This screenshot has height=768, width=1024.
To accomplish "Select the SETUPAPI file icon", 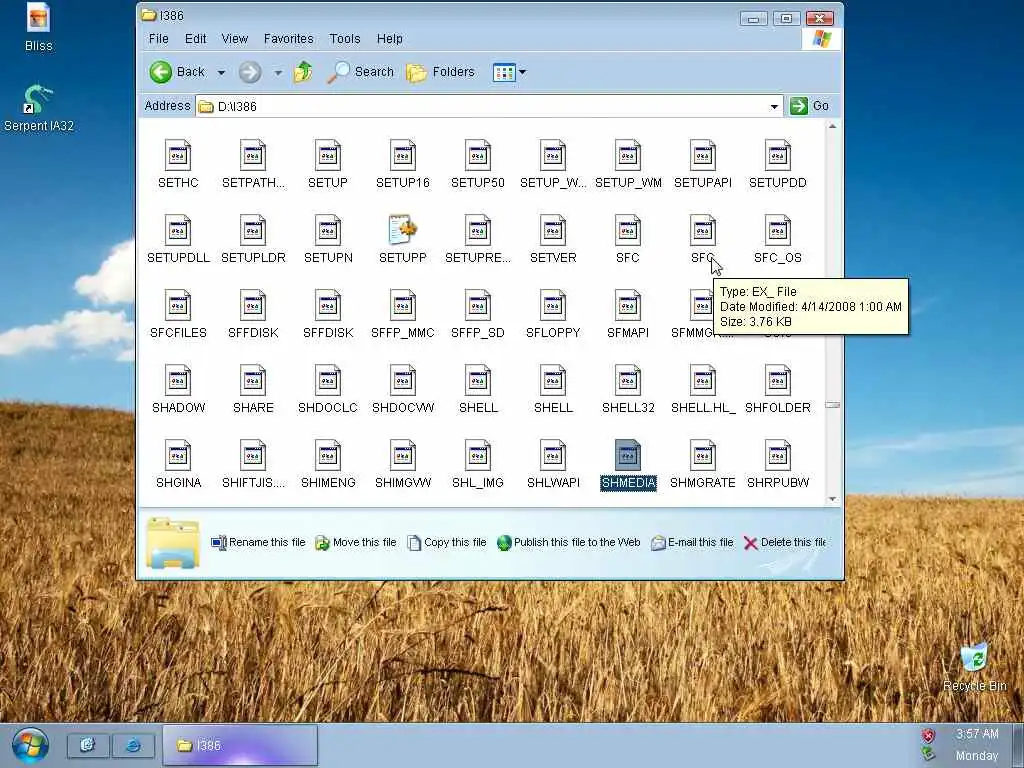I will coord(703,155).
